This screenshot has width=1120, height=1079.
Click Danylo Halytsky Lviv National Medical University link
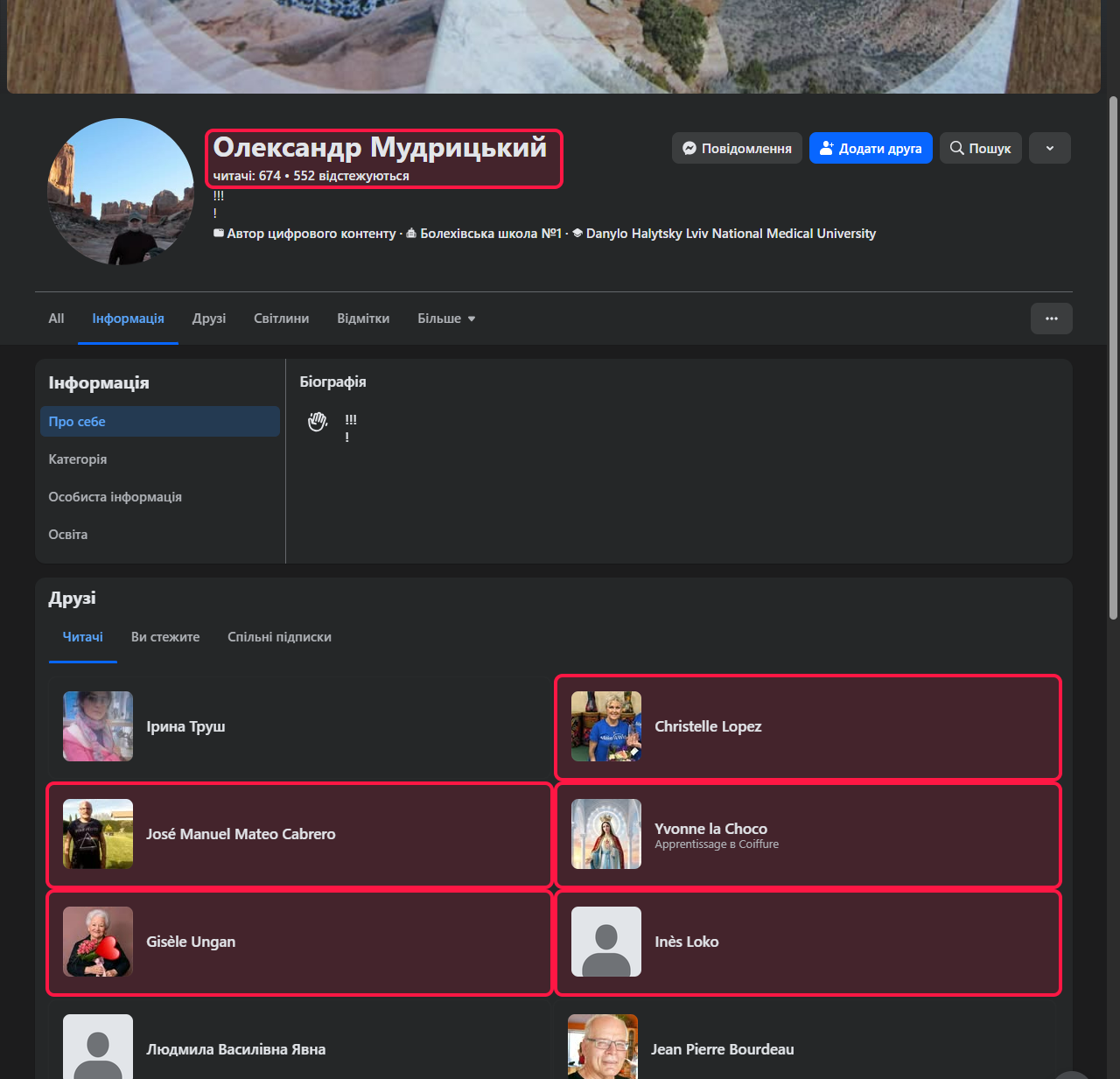click(x=731, y=234)
